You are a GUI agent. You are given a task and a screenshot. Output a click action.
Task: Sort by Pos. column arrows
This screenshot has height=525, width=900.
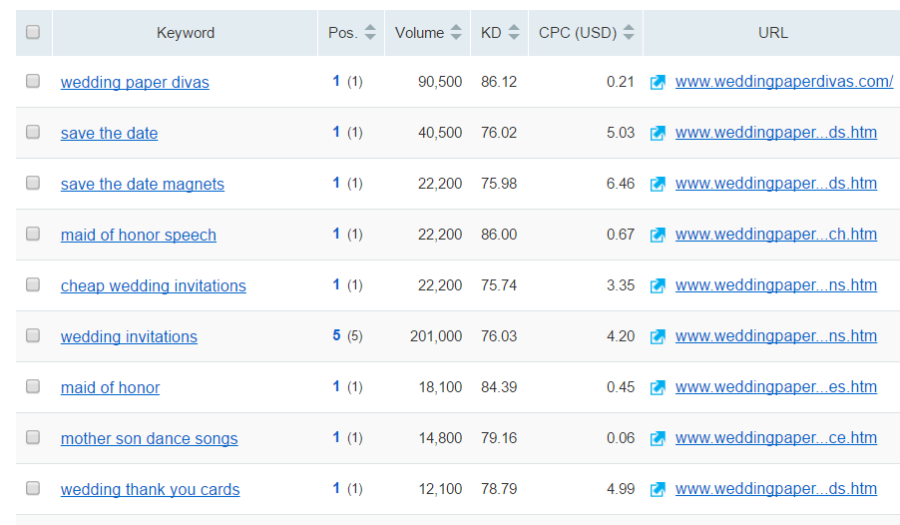(x=370, y=32)
